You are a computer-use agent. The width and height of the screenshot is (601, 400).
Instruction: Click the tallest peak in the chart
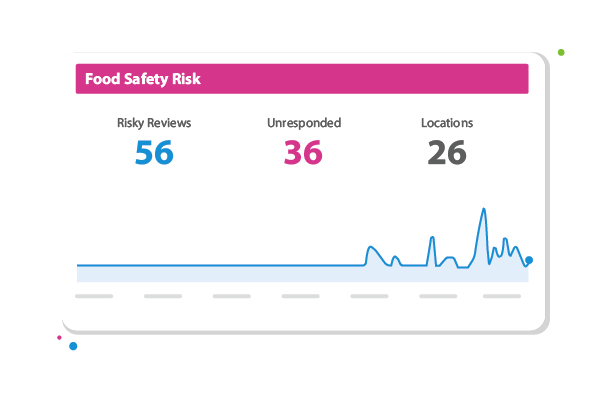483,210
